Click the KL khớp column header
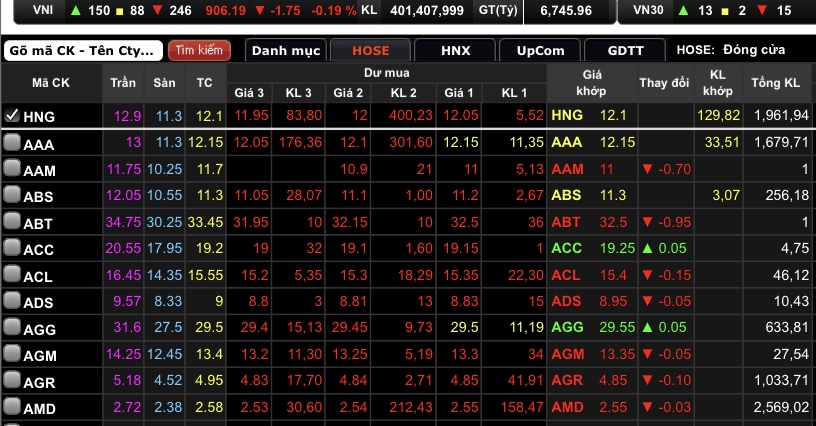This screenshot has width=816, height=426. pos(718,83)
